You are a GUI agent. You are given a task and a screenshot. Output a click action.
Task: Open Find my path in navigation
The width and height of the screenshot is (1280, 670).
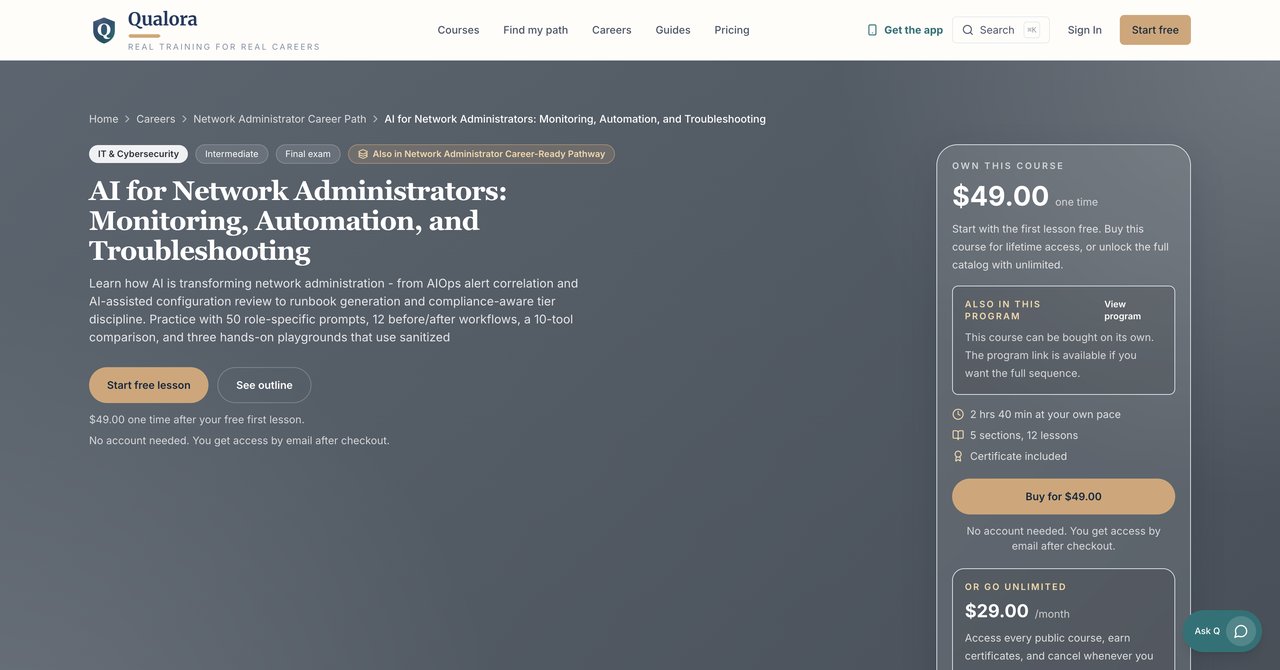[535, 30]
